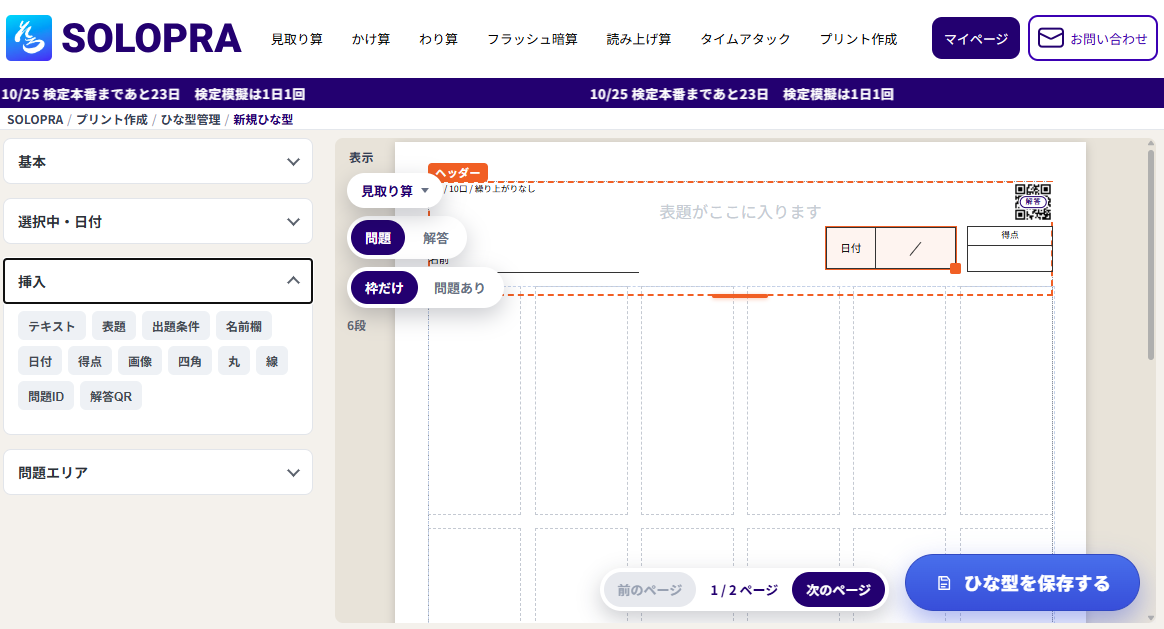This screenshot has height=629, width=1164.
Task: Expand the 問題エリア panel
Action: (x=158, y=472)
